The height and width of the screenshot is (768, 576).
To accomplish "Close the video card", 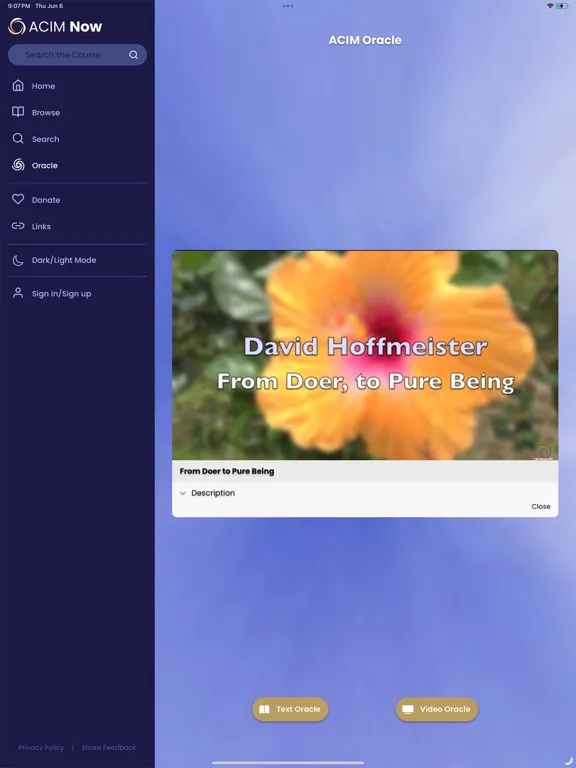I will pyautogui.click(x=541, y=506).
